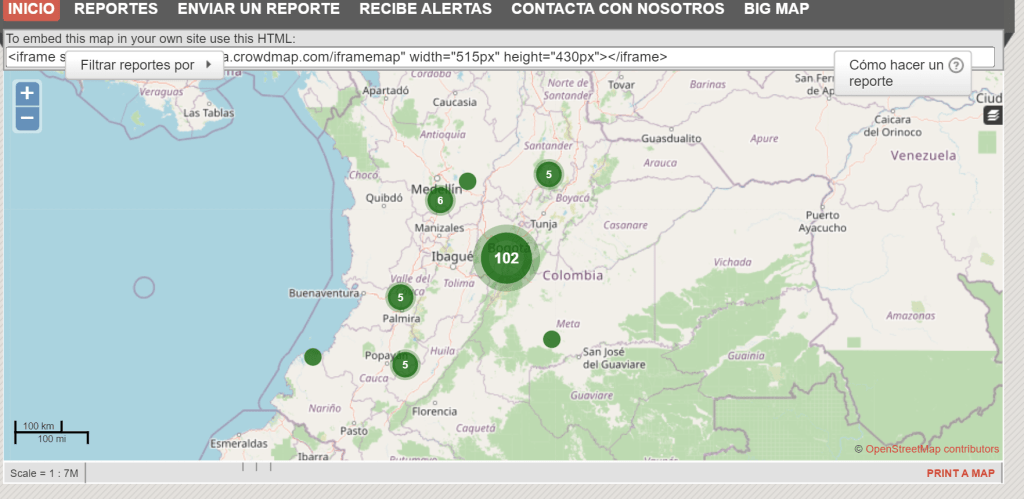
Task: Select the Medellín cluster marker with 6
Action: [x=439, y=200]
